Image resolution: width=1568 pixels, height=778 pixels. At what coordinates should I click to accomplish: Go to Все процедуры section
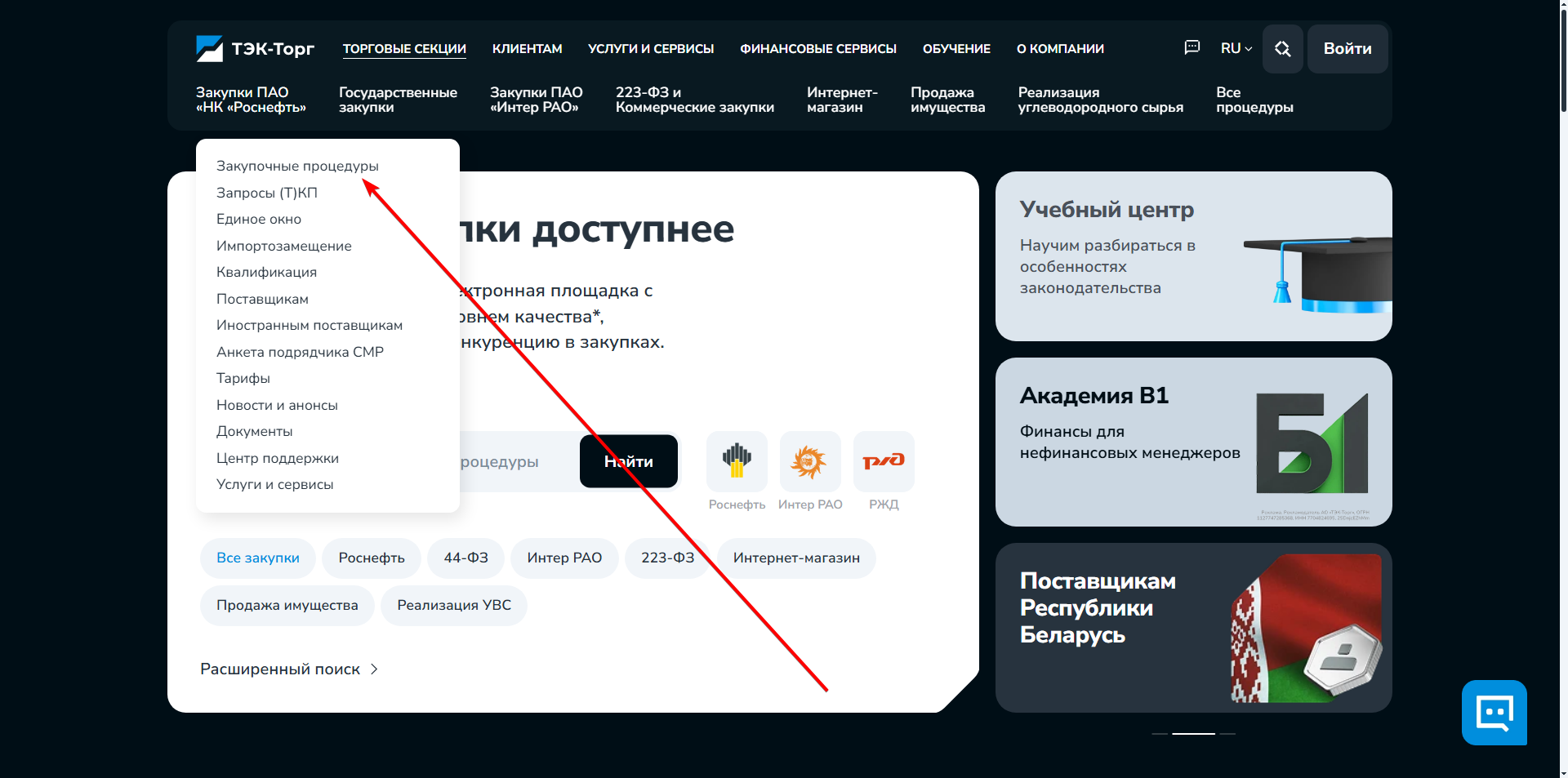(x=1254, y=100)
